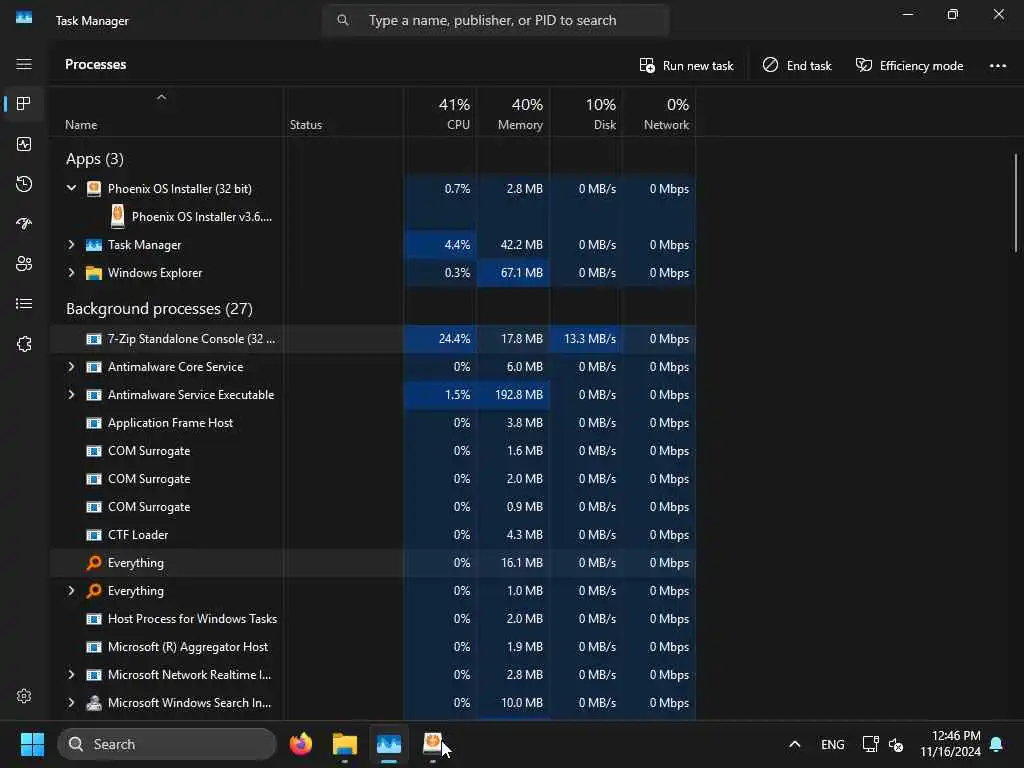Click the taskbar Search box

167,744
